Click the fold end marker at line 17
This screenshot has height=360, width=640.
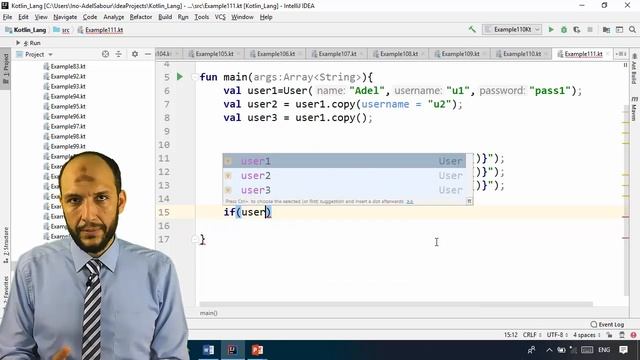(x=195, y=239)
